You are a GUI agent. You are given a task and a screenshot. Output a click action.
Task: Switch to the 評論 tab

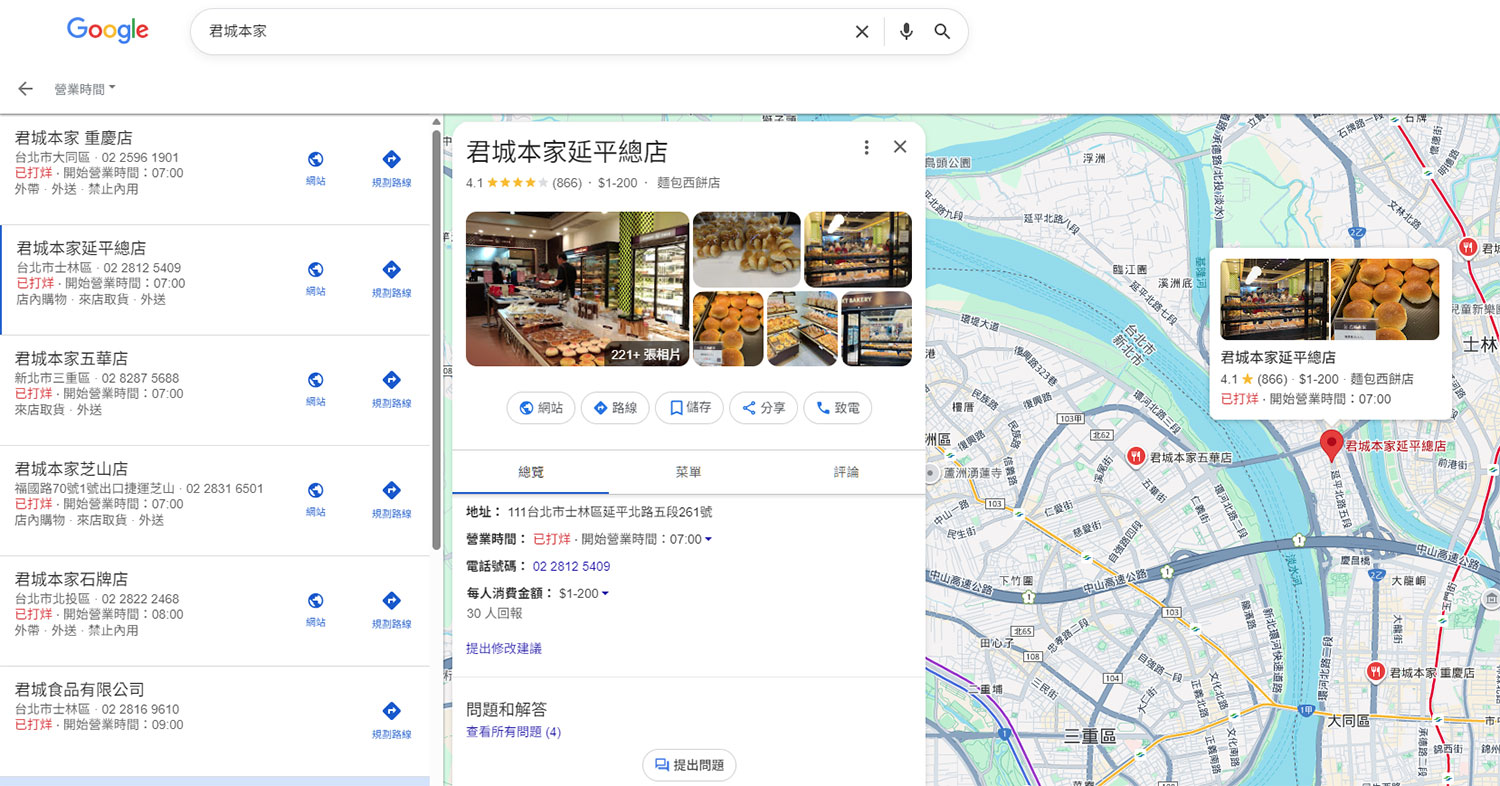click(x=846, y=472)
